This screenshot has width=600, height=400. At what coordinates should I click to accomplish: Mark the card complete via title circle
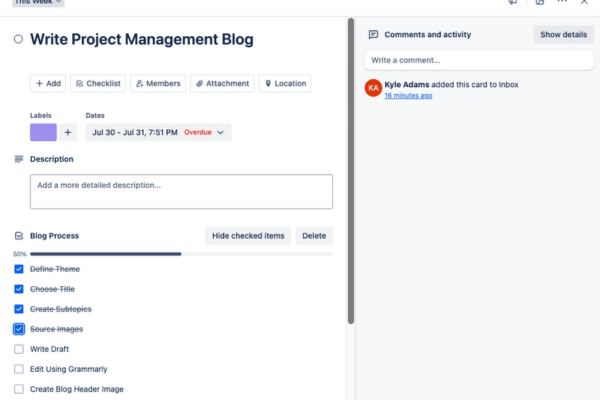(18, 40)
